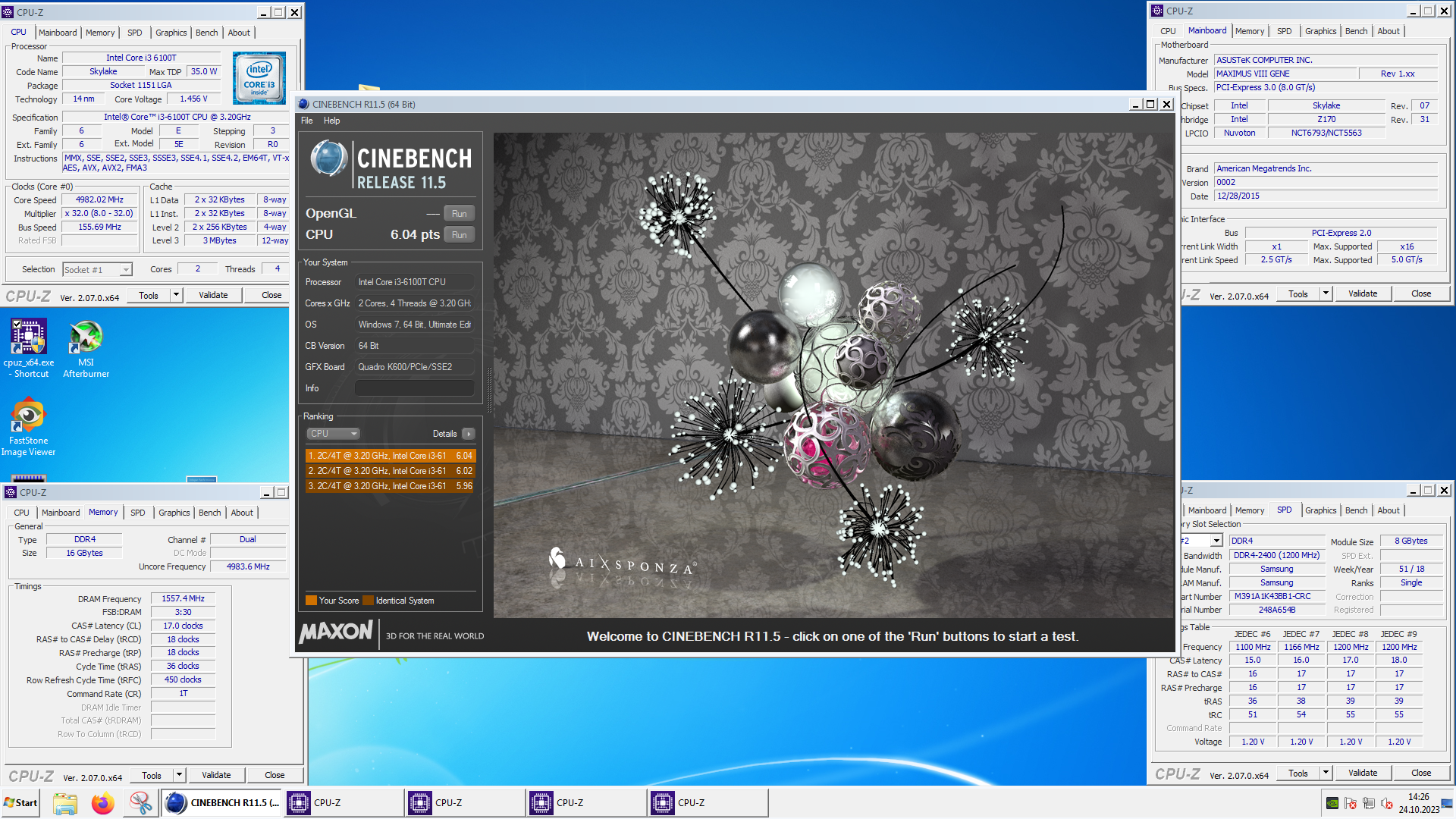
Task: Select ranking row three with score 5.96
Action: pos(391,486)
